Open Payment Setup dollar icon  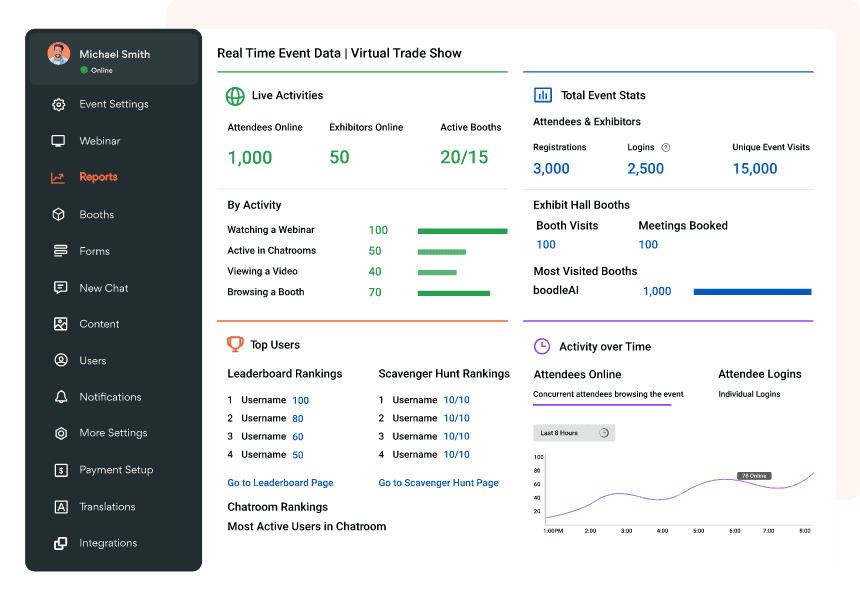click(x=59, y=470)
